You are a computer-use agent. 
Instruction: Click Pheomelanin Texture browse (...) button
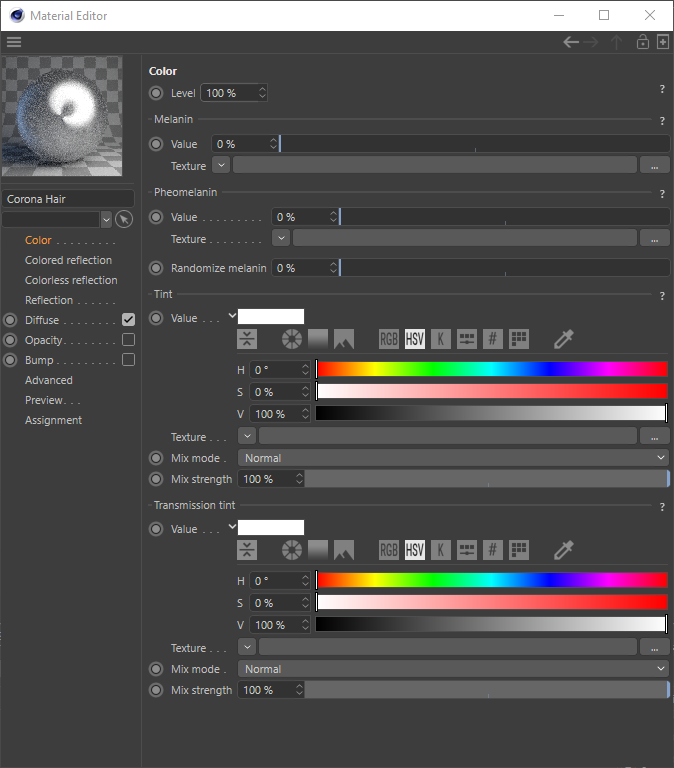point(654,238)
